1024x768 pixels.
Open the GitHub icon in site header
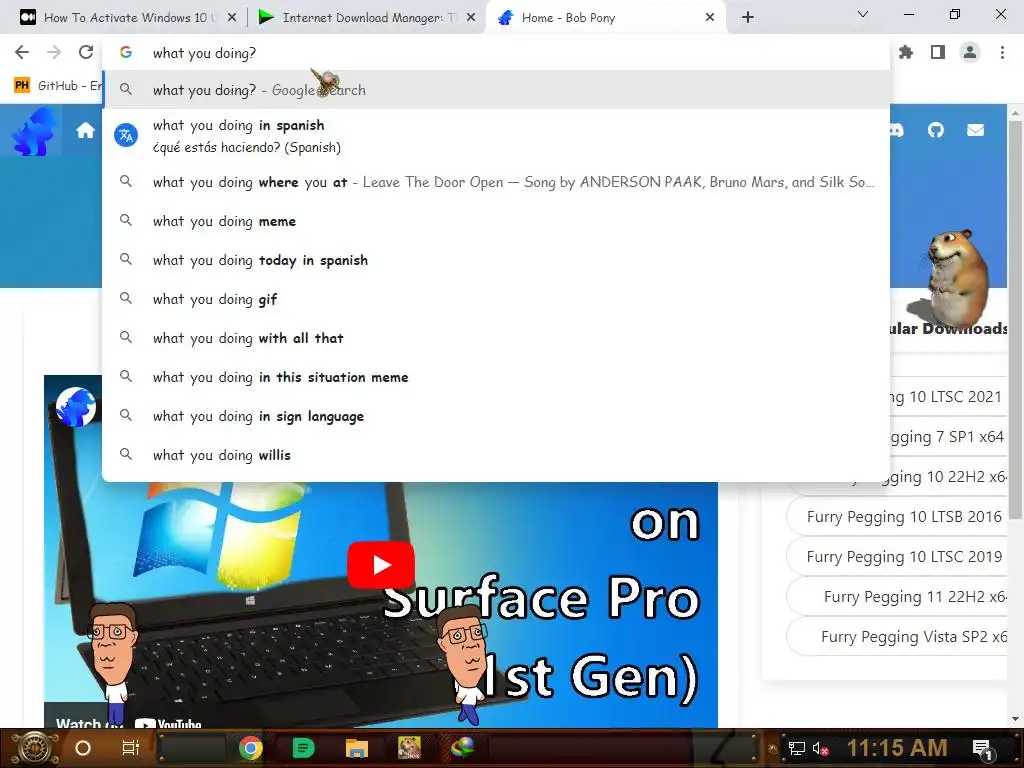tap(936, 131)
